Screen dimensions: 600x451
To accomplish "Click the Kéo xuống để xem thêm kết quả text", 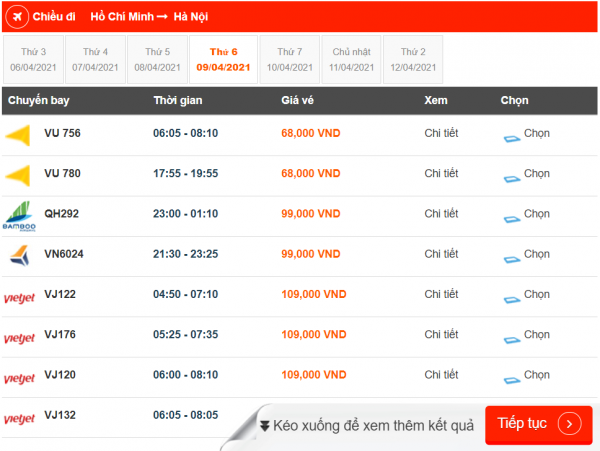I will click(x=373, y=426).
